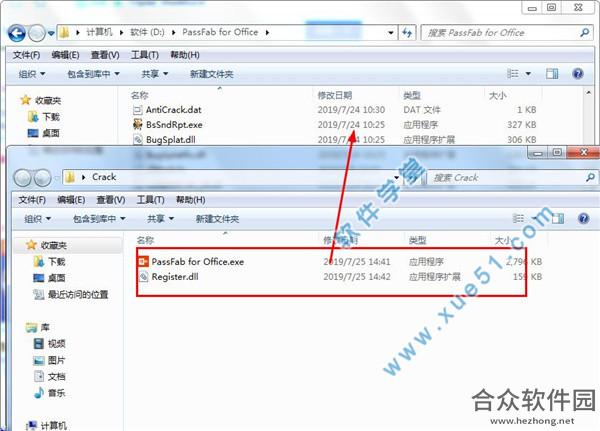The height and width of the screenshot is (431, 600).
Task: Click BsSndRpt.exe bug icon
Action: (x=137, y=124)
